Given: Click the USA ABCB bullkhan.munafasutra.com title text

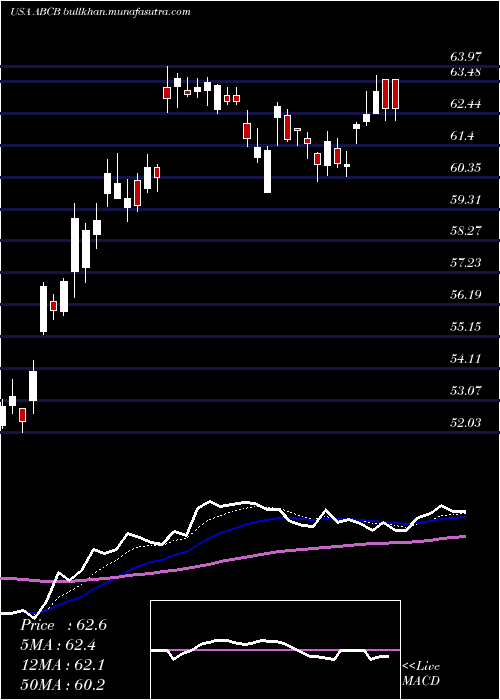Looking at the screenshot, I should (100, 12).
